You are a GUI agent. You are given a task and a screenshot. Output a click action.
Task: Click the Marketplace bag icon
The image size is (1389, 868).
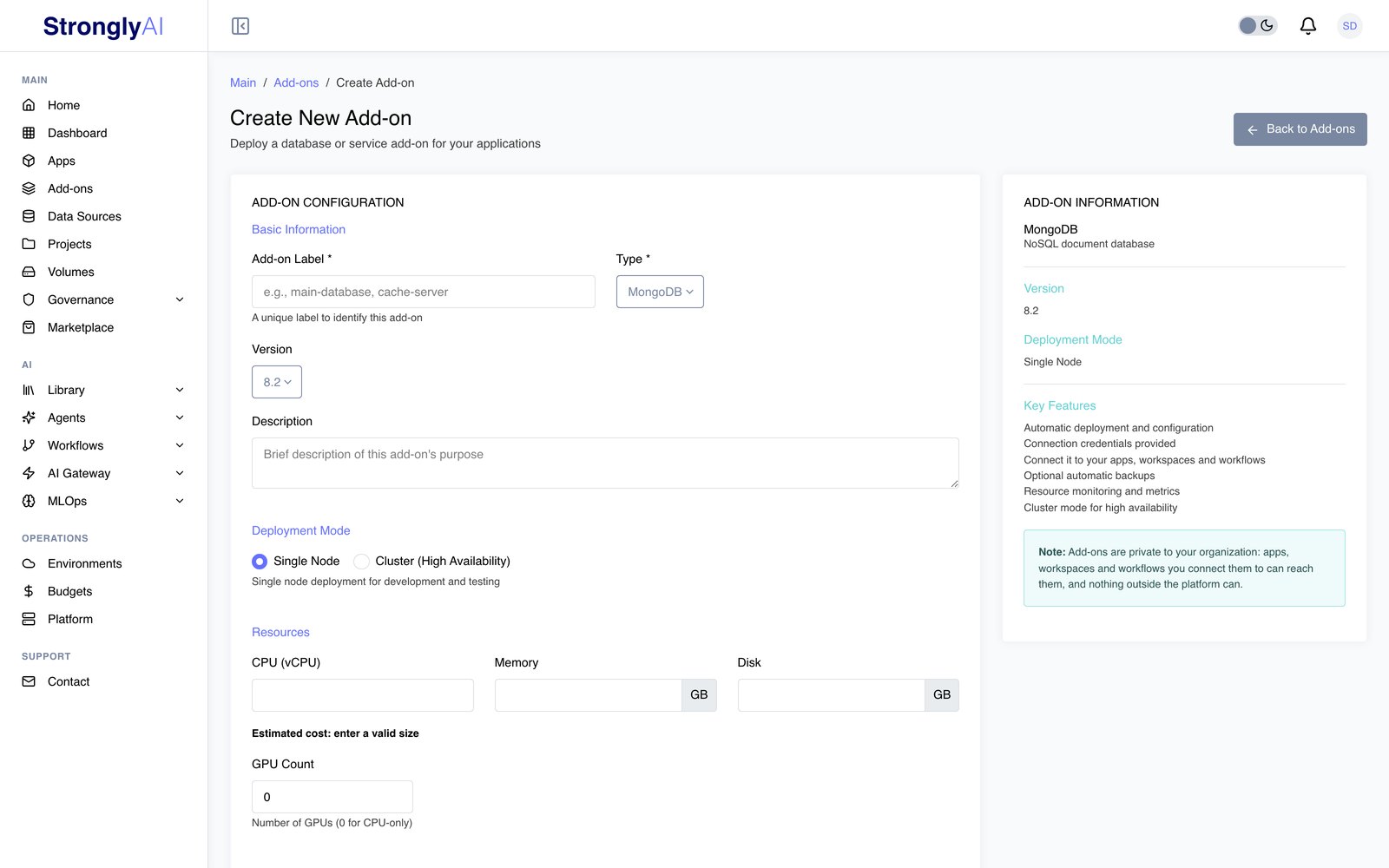[29, 327]
